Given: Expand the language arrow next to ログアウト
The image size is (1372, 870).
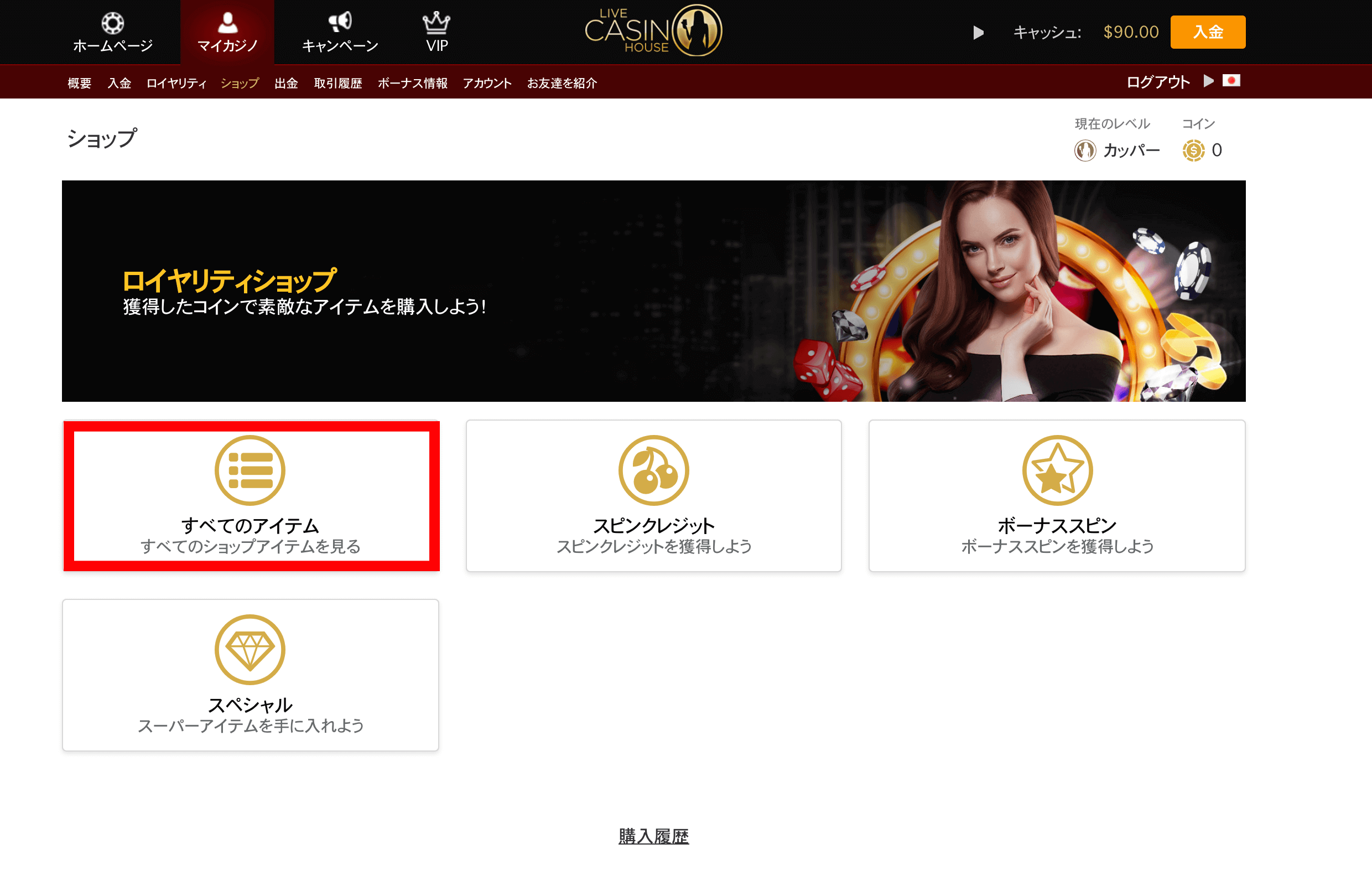Looking at the screenshot, I should 1208,81.
